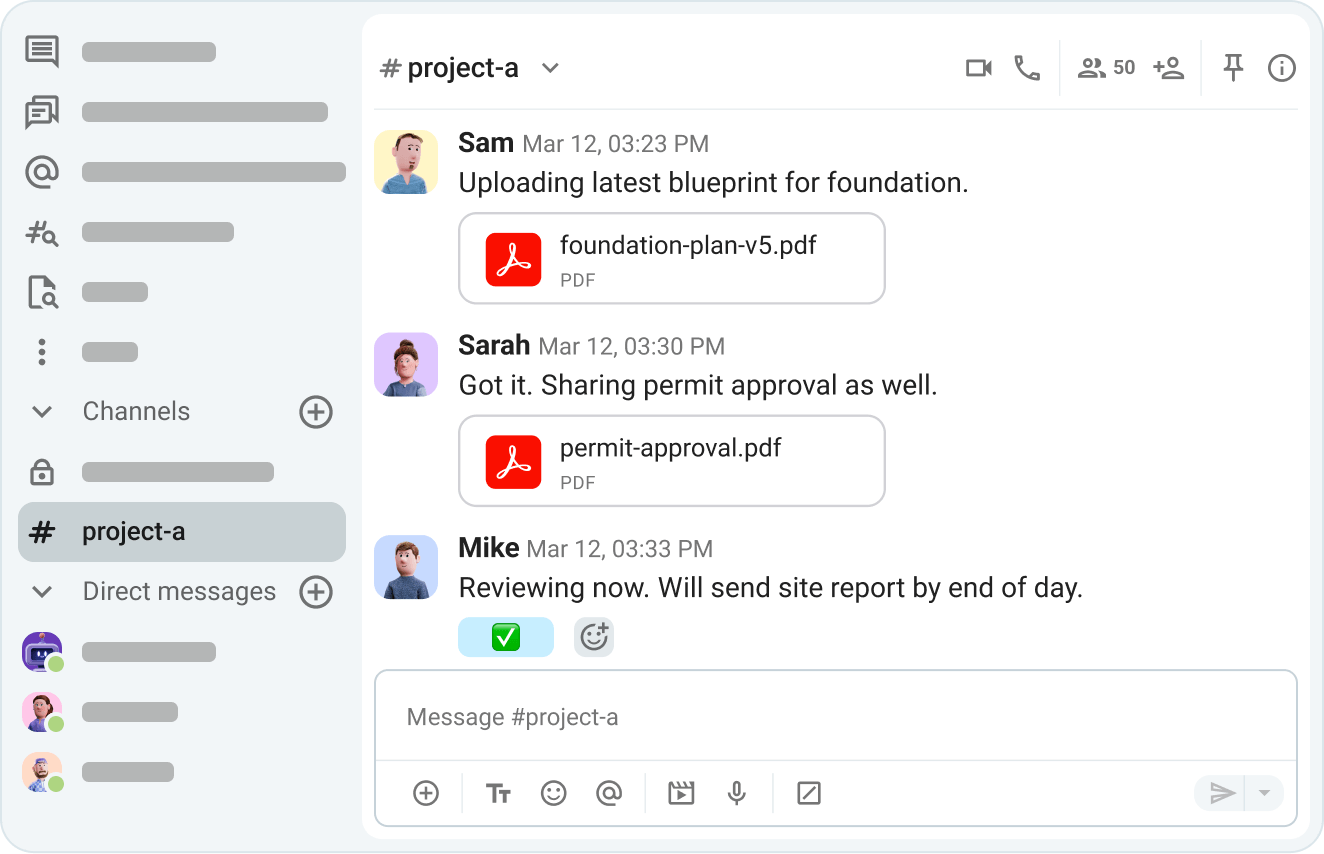Open channel details with the info icon
The image size is (1324, 854).
[x=1281, y=68]
